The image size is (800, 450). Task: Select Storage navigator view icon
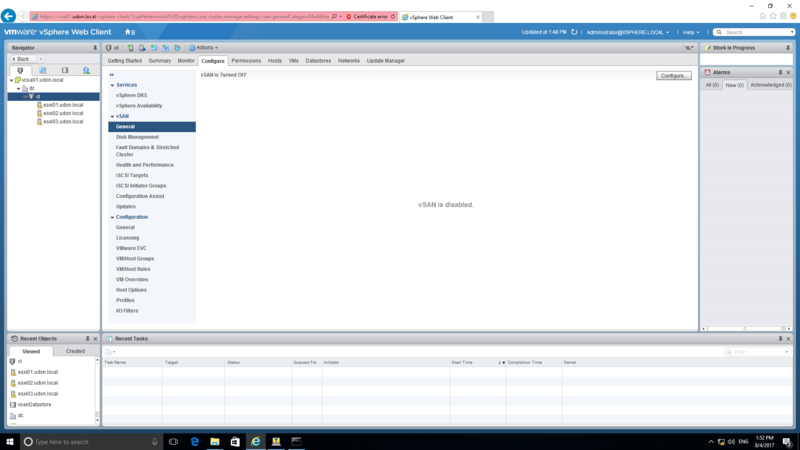(65, 70)
